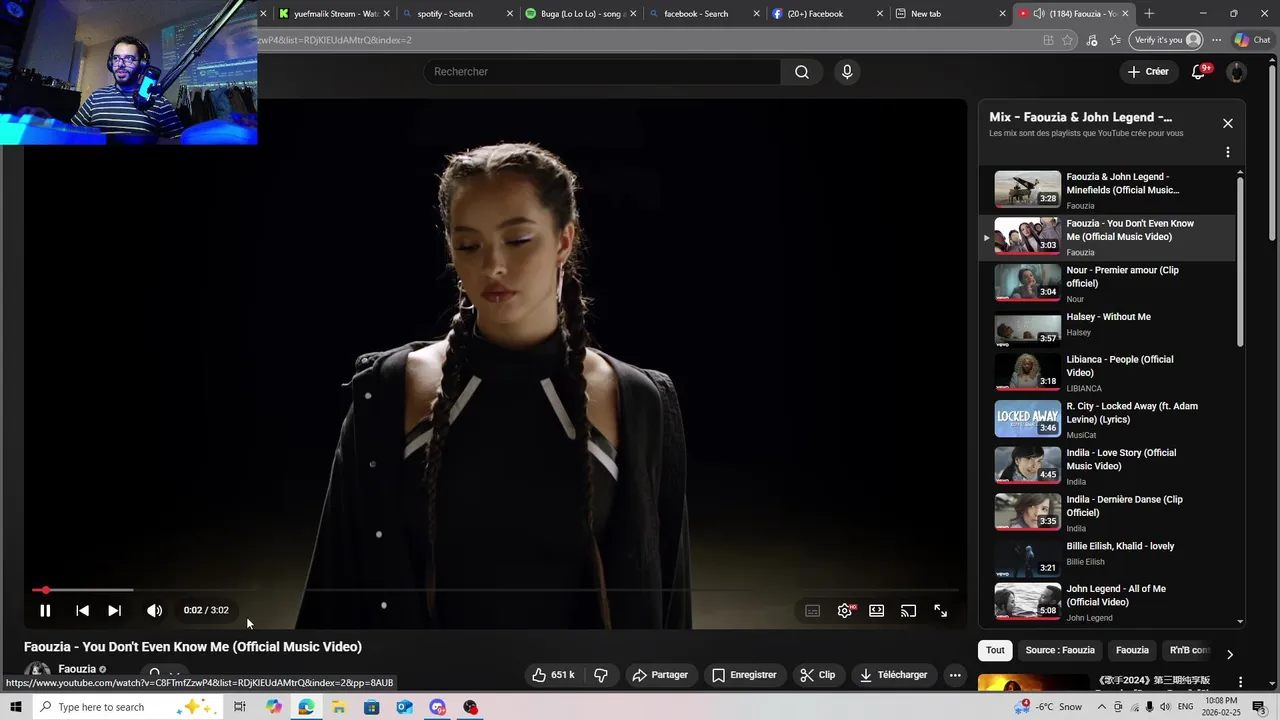The height and width of the screenshot is (720, 1280).
Task: Show more filter chips arrow
Action: [x=1230, y=654]
